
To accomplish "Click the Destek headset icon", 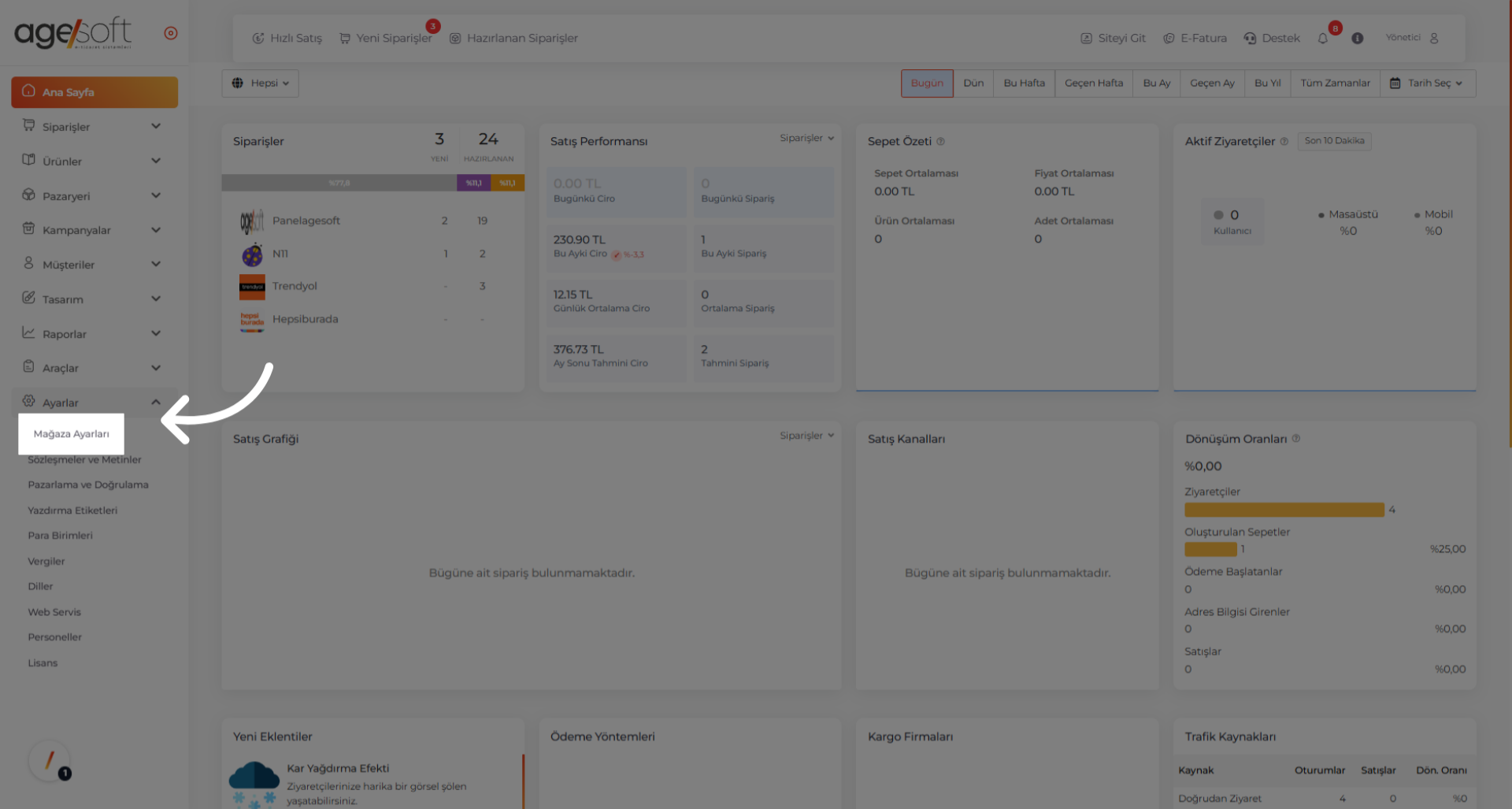I will pos(1250,39).
